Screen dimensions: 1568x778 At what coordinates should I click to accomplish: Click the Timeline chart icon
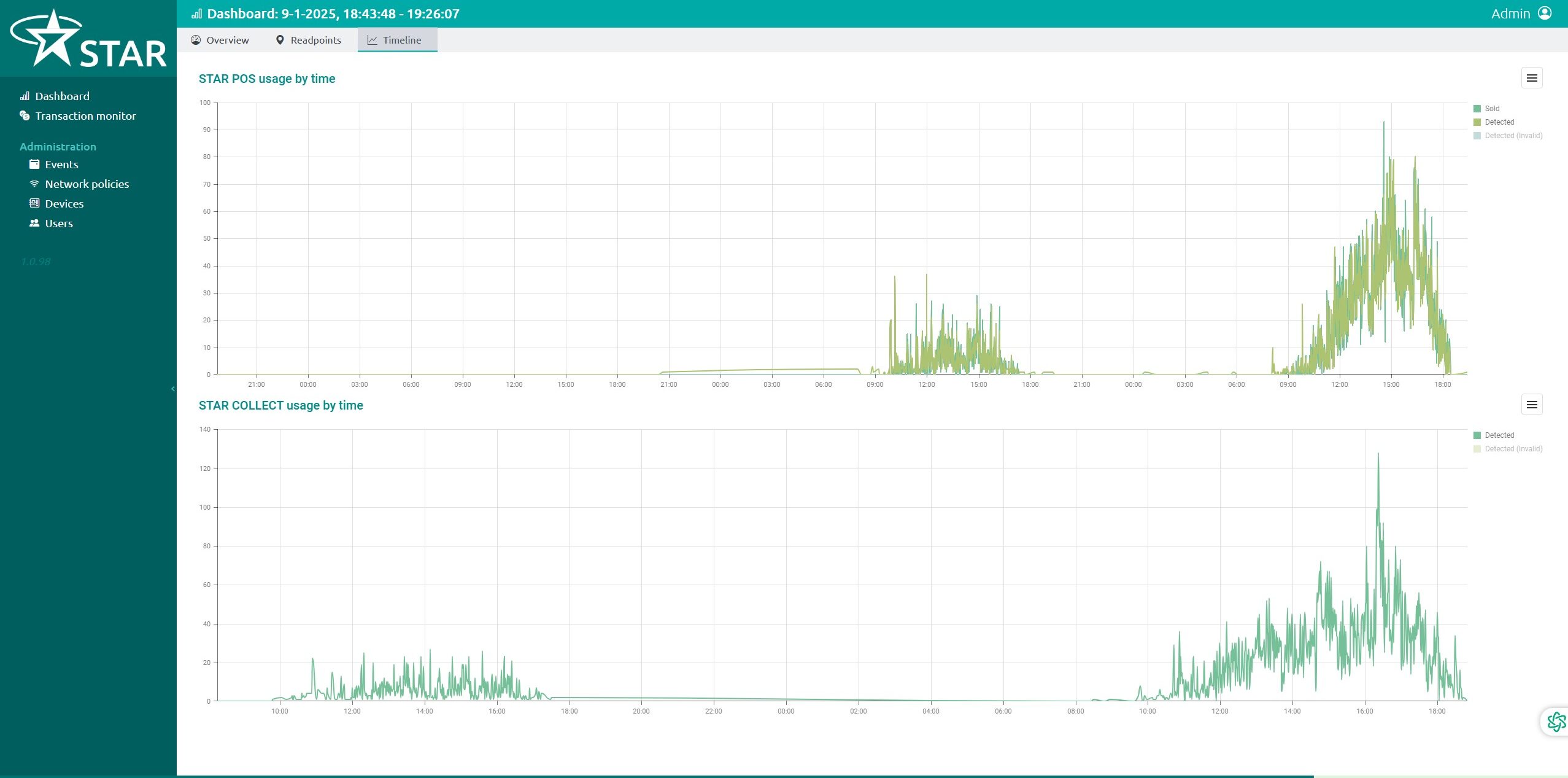click(372, 40)
